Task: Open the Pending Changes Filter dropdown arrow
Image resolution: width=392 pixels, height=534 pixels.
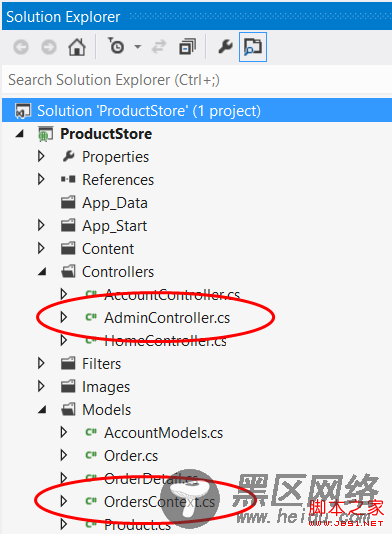Action: point(138,47)
